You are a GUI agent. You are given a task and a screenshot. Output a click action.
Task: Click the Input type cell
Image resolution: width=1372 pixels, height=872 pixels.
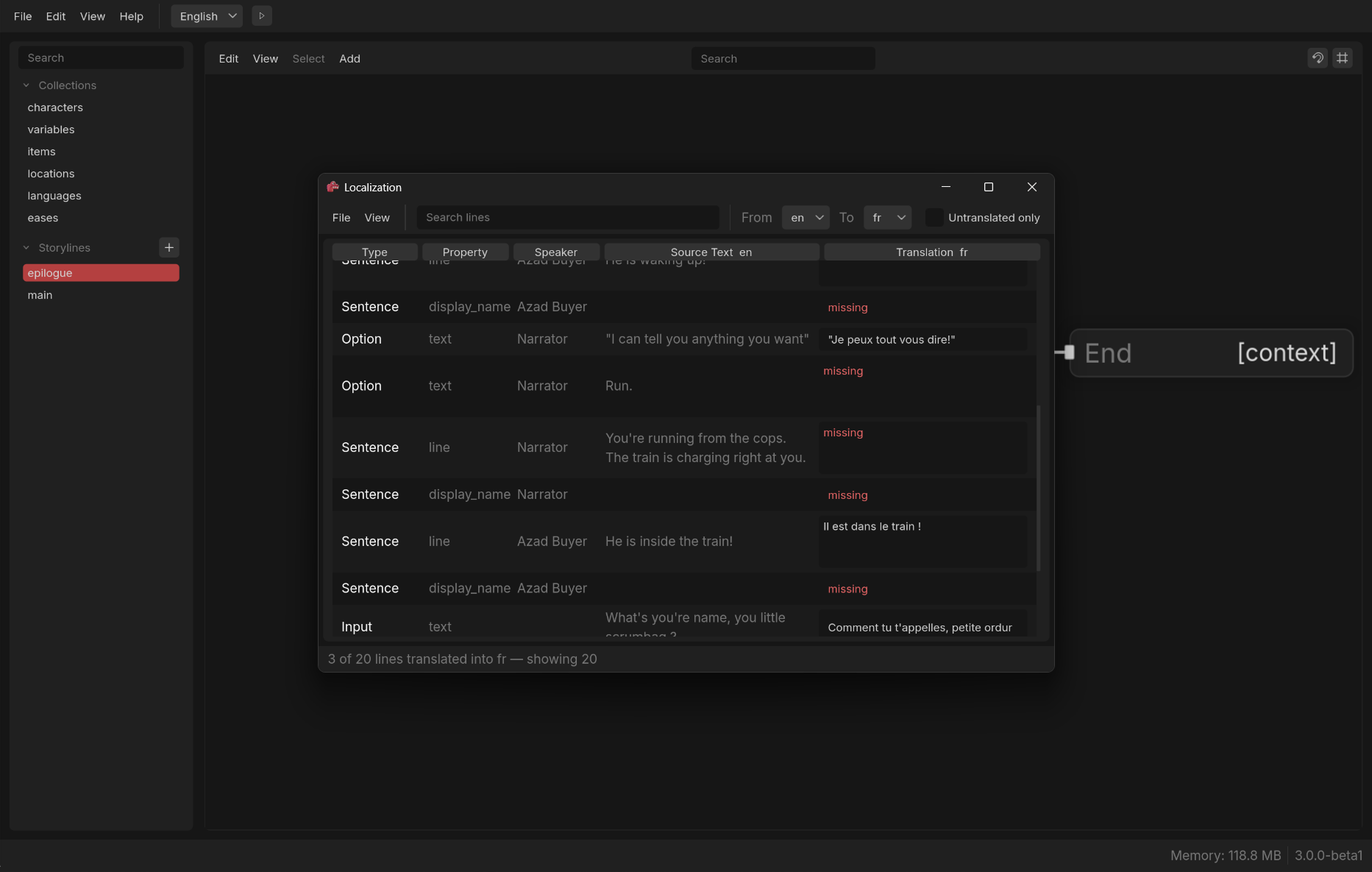pyautogui.click(x=357, y=626)
